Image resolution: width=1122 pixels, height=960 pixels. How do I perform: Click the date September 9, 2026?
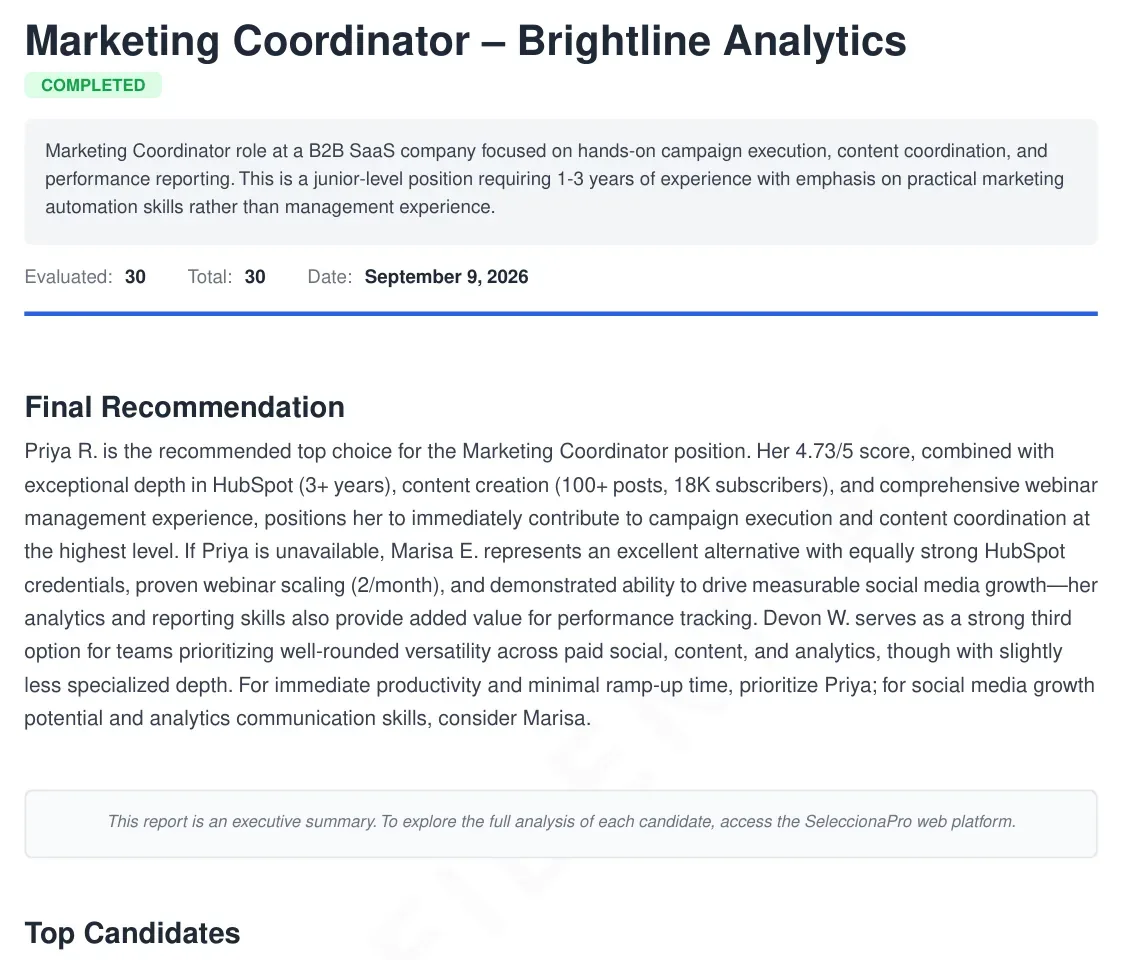pos(447,277)
